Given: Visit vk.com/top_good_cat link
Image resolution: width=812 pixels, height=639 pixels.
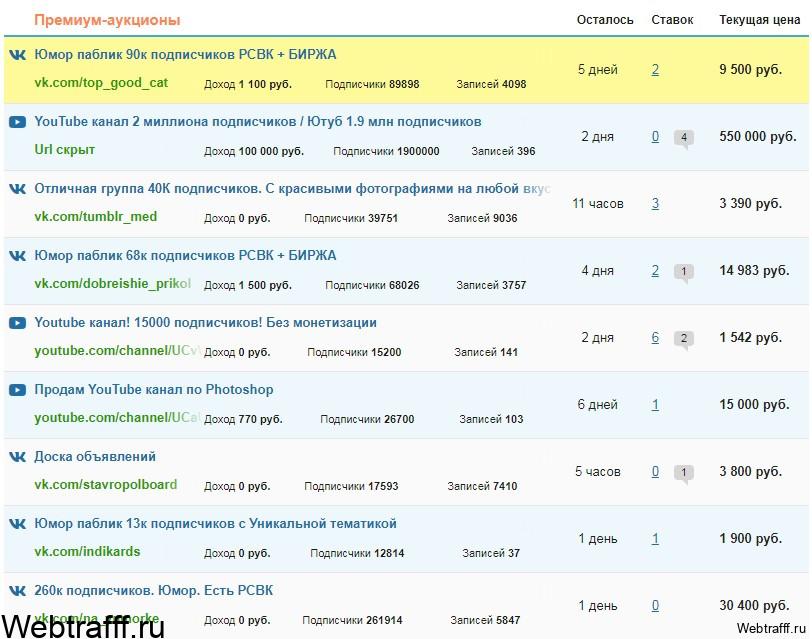Looking at the screenshot, I should (101, 83).
